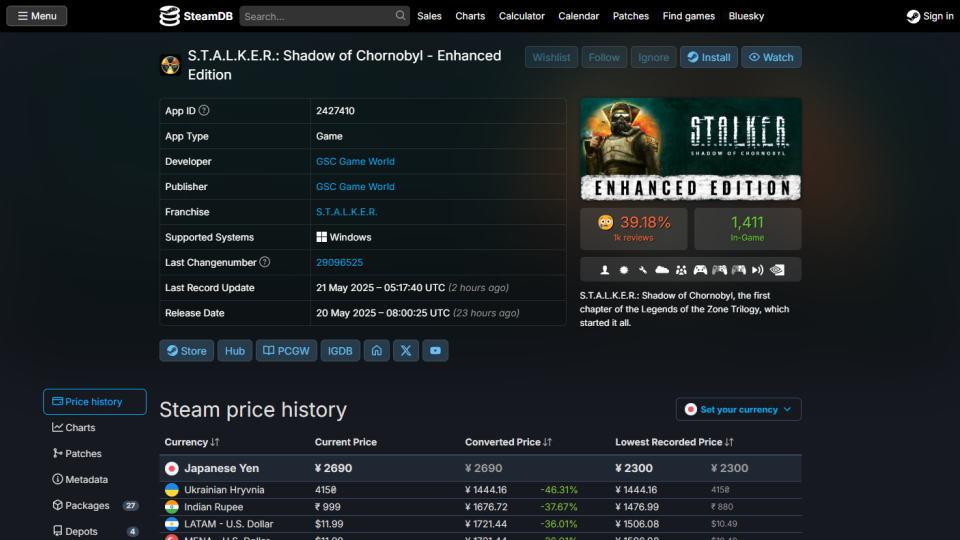Click Sign in with Steam

pyautogui.click(x=930, y=16)
